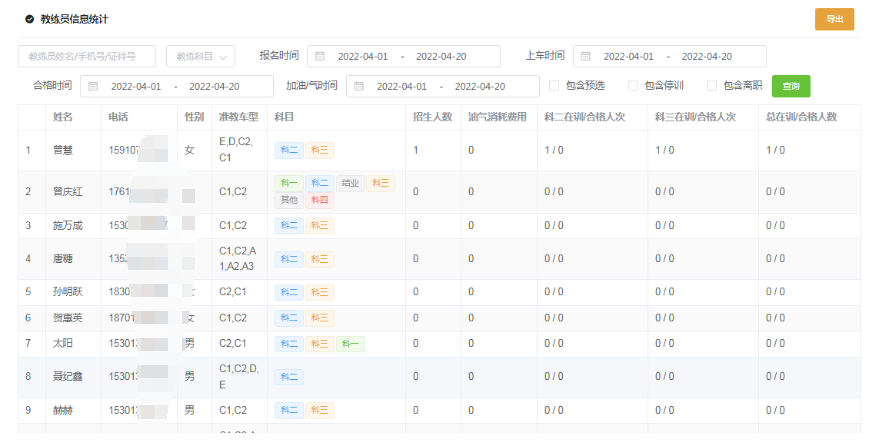Click the calendar icon in 上车时间 field

pos(586,57)
